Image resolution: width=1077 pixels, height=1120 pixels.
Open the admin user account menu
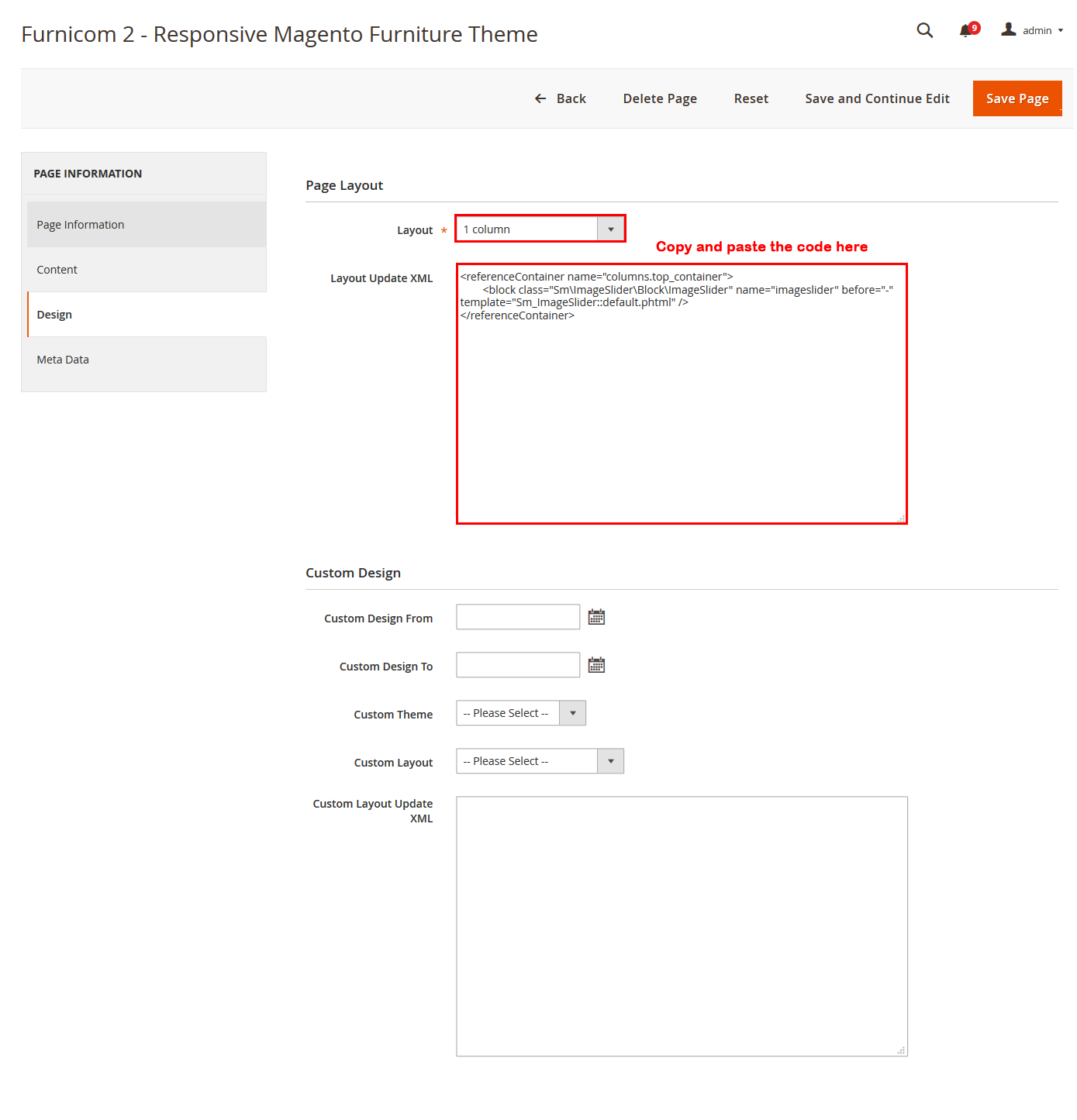coord(1032,30)
